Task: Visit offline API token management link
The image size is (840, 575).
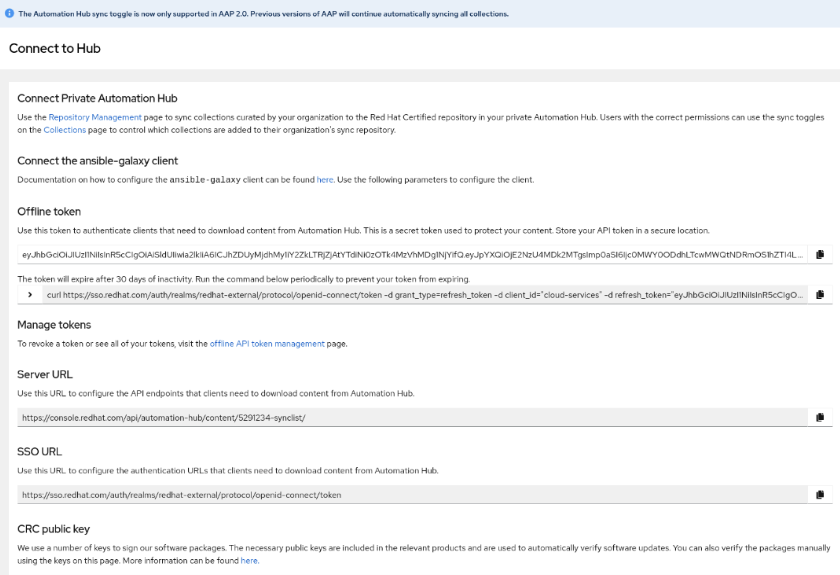Action: coord(267,343)
